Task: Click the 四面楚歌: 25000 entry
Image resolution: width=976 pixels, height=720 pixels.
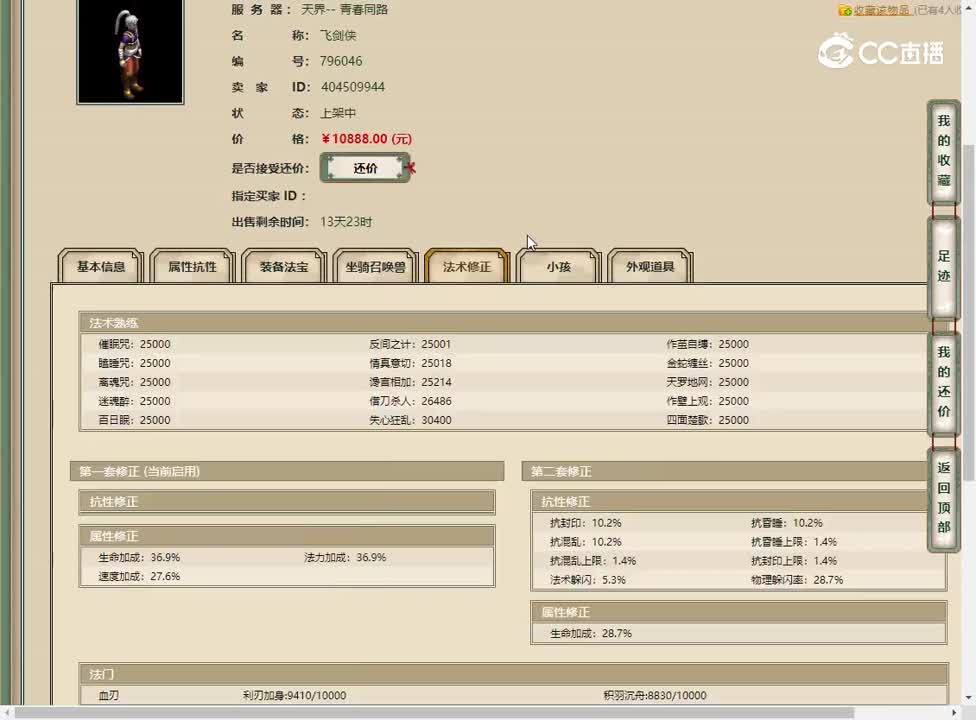Action: pyautogui.click(x=707, y=420)
